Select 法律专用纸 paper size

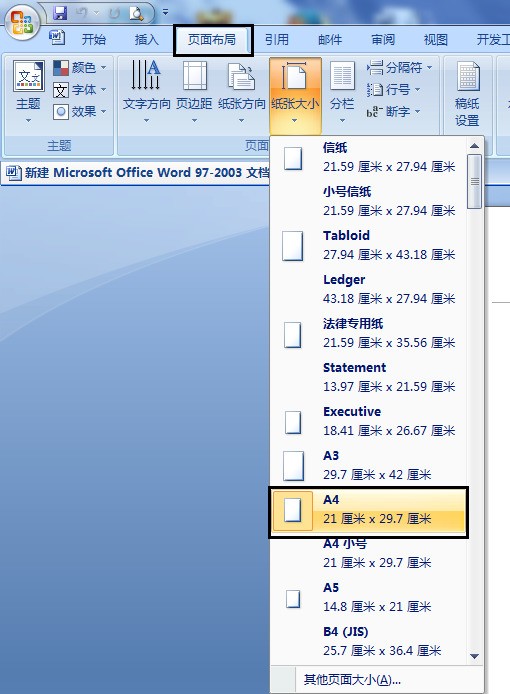click(x=368, y=334)
